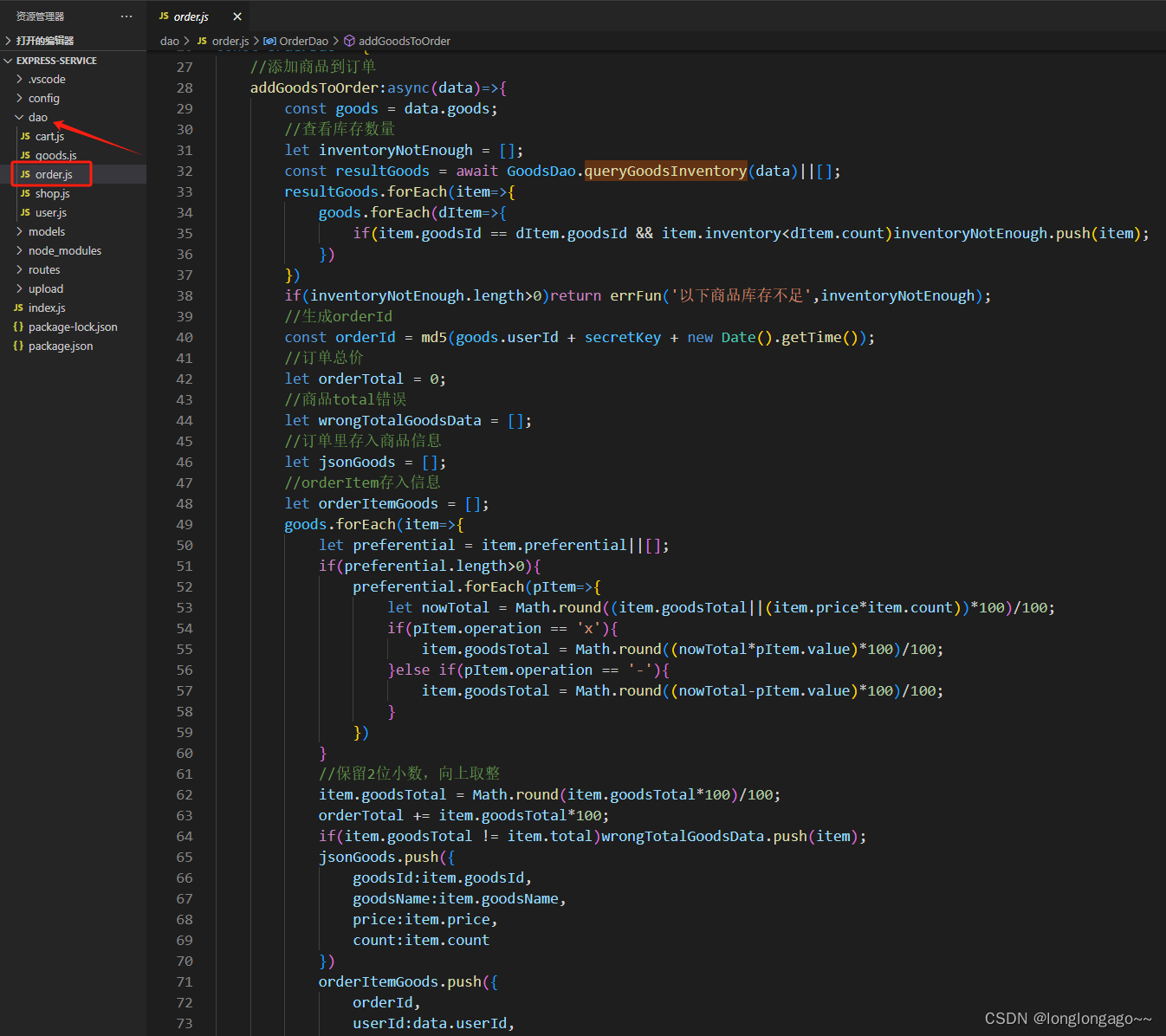Image resolution: width=1166 pixels, height=1036 pixels.
Task: Expand the models folder chevron
Action: coord(20,231)
